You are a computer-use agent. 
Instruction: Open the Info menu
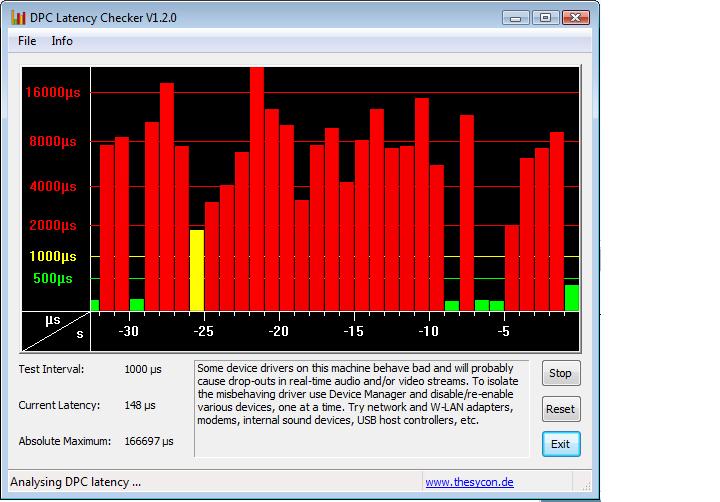[62, 41]
